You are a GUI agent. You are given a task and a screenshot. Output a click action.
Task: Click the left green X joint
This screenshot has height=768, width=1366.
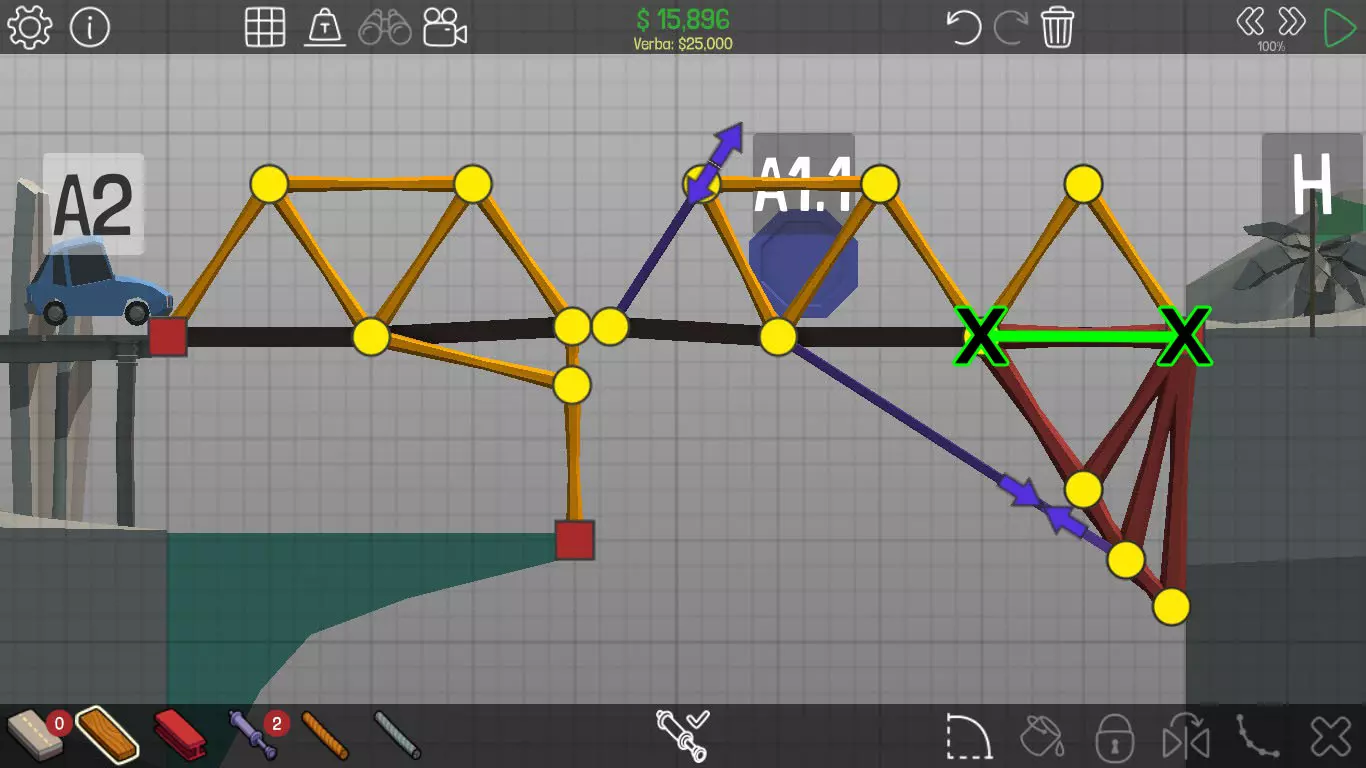[983, 336]
